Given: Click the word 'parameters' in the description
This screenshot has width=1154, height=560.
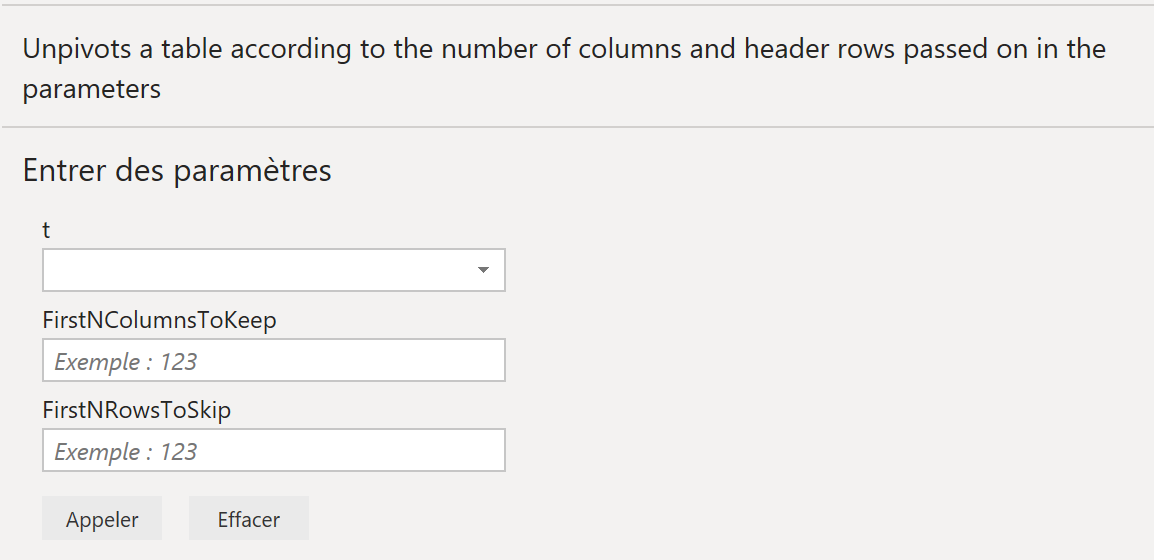Looking at the screenshot, I should pos(91,90).
